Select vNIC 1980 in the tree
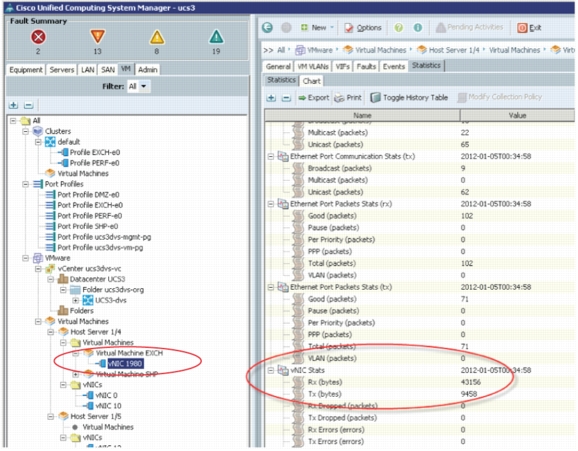Image resolution: width=578 pixels, height=451 pixels. 125,364
